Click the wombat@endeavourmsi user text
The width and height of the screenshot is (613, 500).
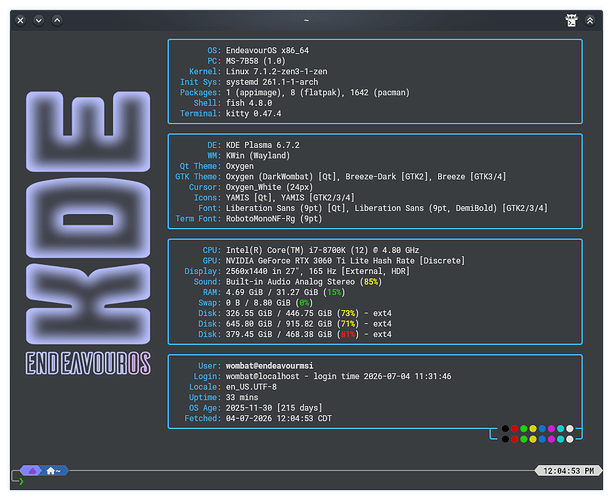pyautogui.click(x=269, y=366)
